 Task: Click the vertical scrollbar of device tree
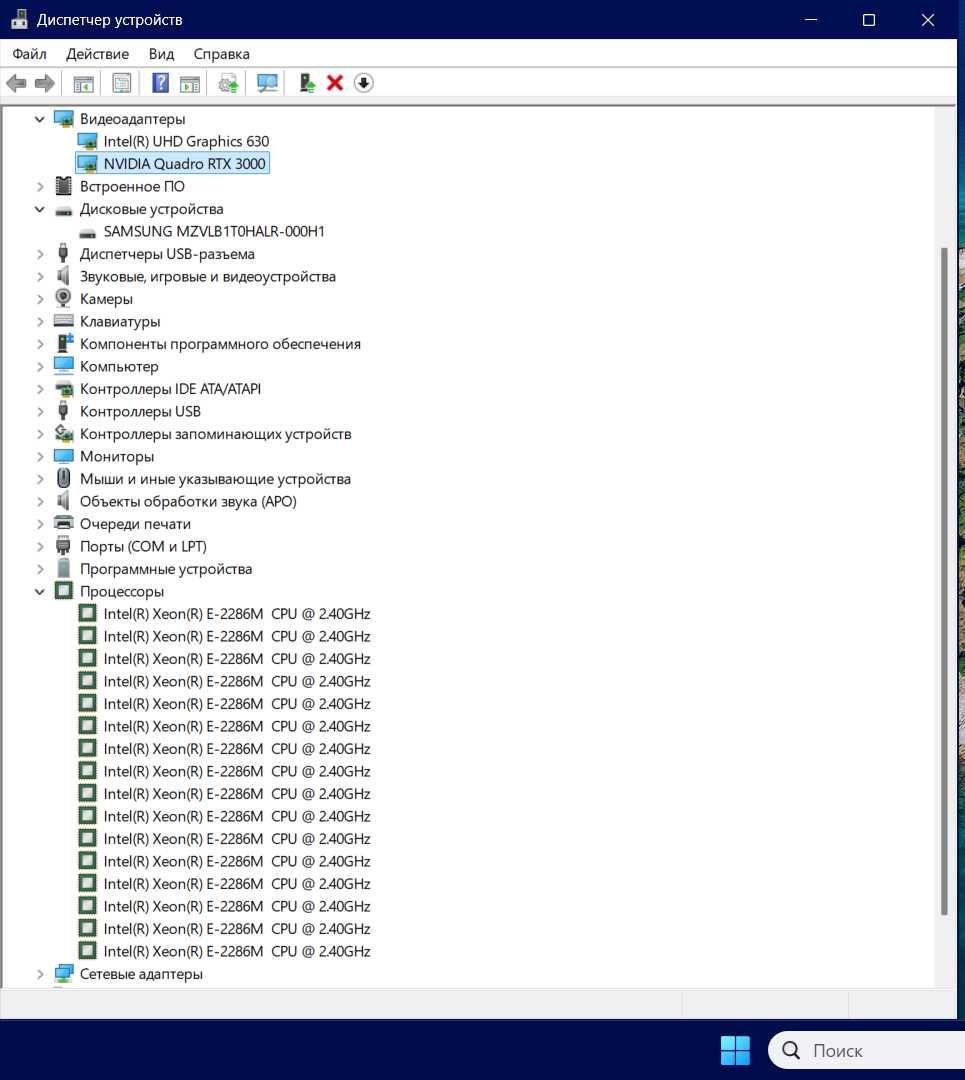point(944,581)
